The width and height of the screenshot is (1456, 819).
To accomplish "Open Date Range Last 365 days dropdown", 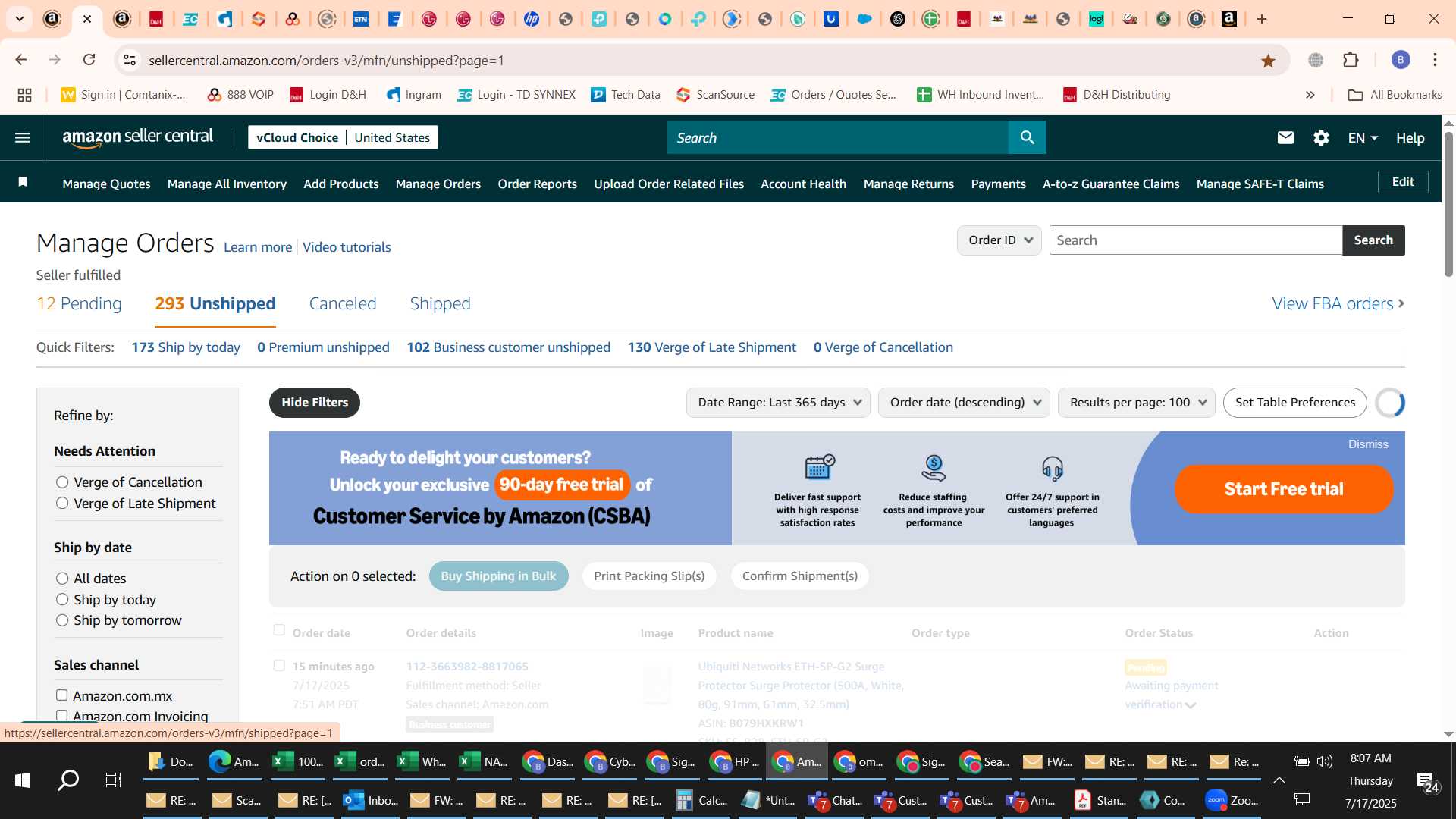I will (779, 403).
